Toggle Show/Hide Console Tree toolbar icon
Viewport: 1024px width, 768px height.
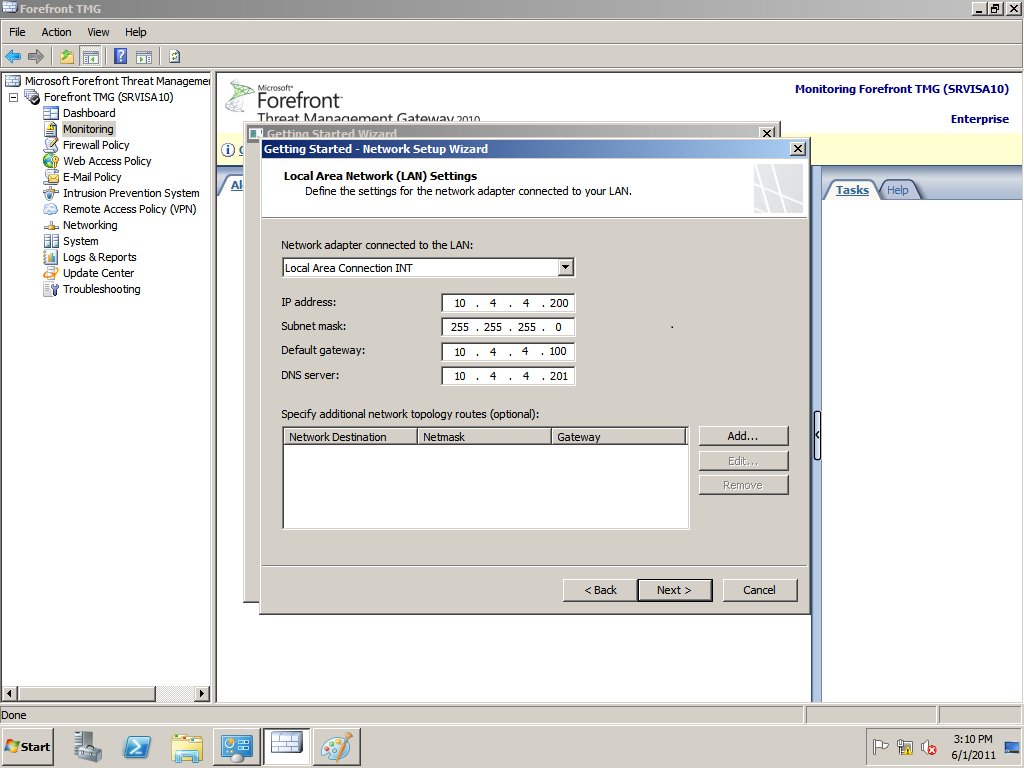click(x=91, y=56)
